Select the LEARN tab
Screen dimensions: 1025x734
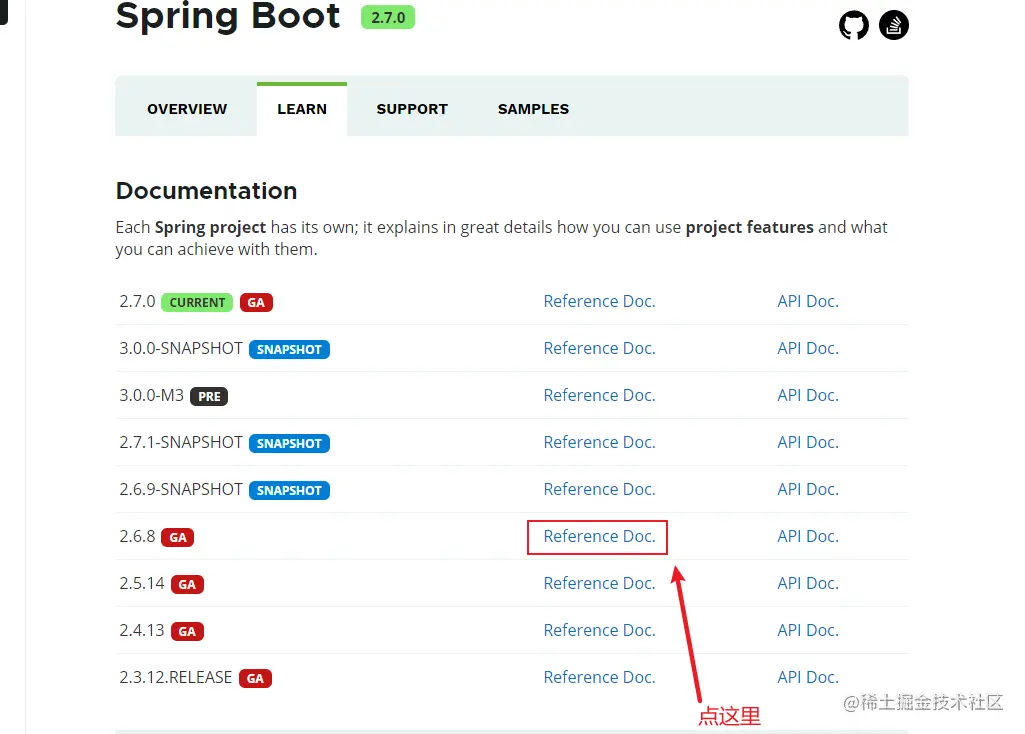pyautogui.click(x=302, y=109)
